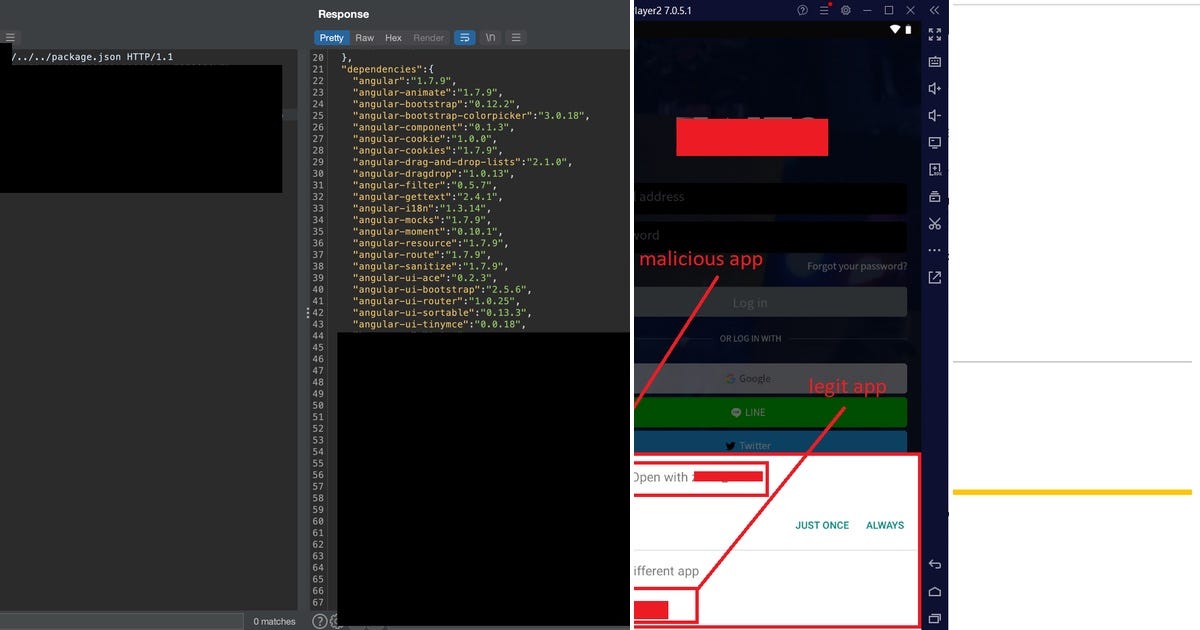The width and height of the screenshot is (1200, 630).
Task: Toggle word wrap in the Response viewer
Action: point(464,37)
